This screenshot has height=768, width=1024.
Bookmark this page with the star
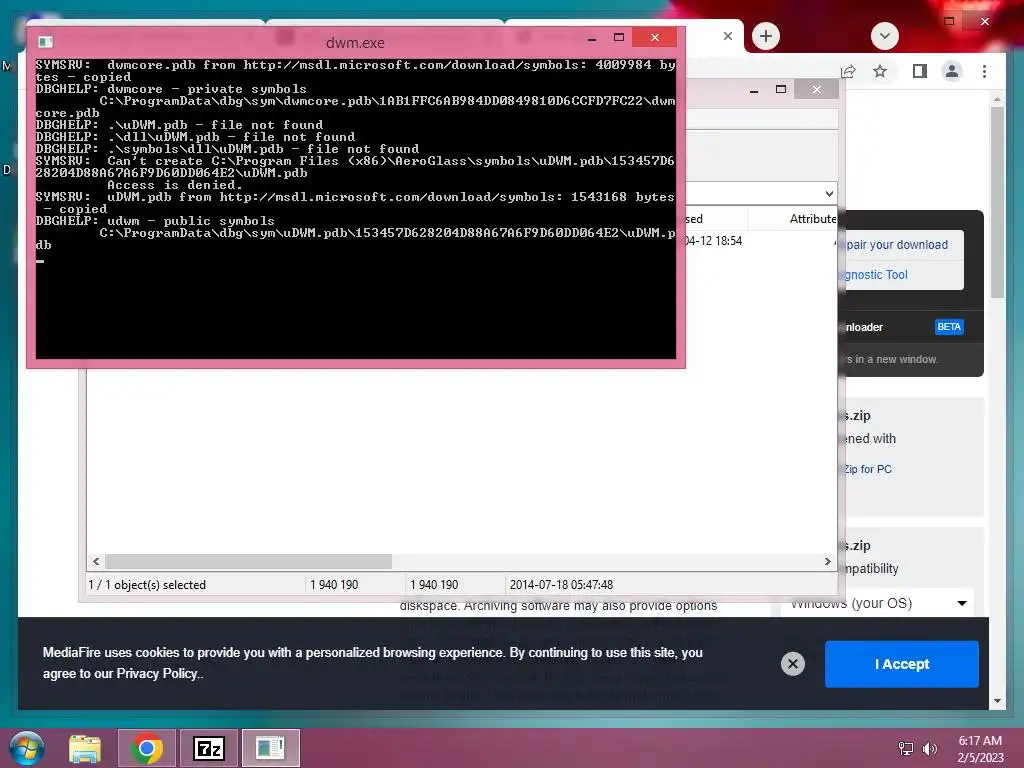(x=880, y=71)
